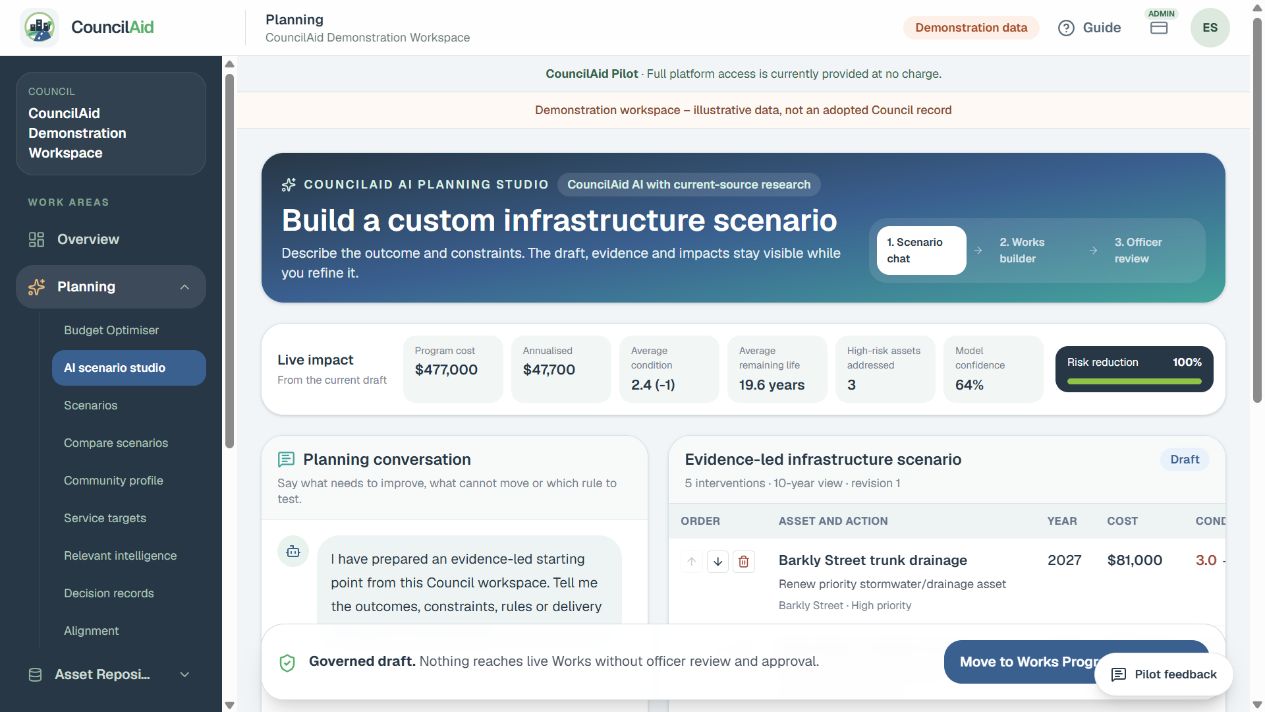This screenshot has height=712, width=1265.
Task: Click the AI Planning Studio sparkle icon
Action: (289, 185)
